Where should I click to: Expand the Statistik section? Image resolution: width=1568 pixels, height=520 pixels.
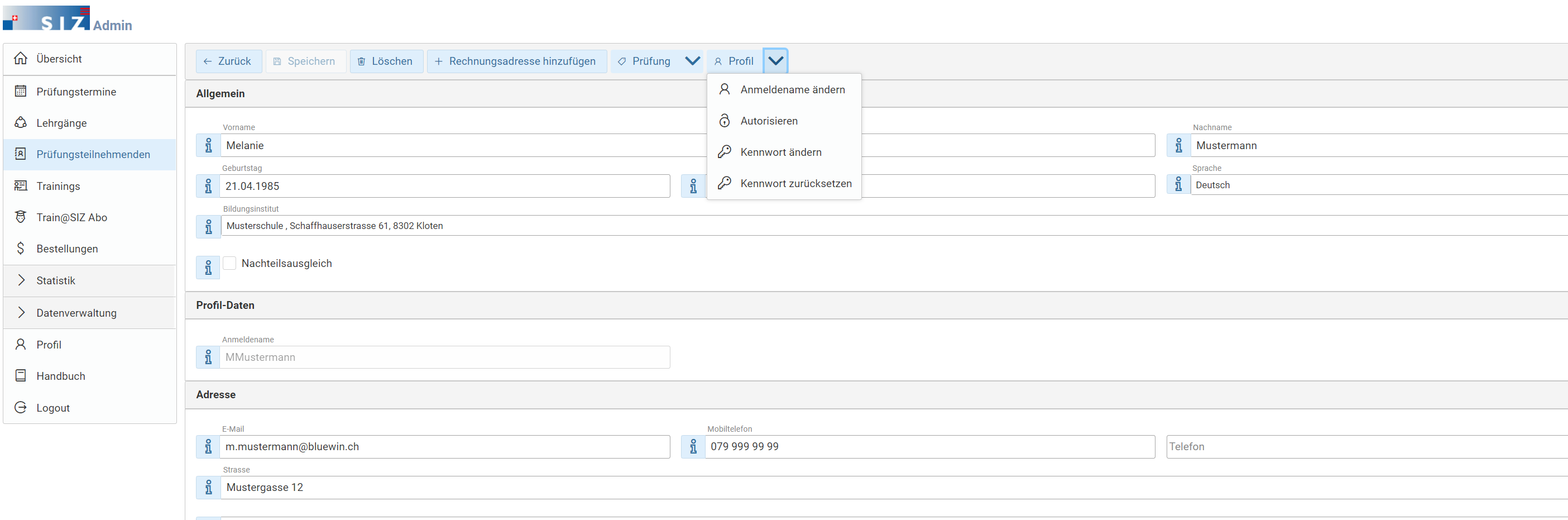[x=89, y=280]
